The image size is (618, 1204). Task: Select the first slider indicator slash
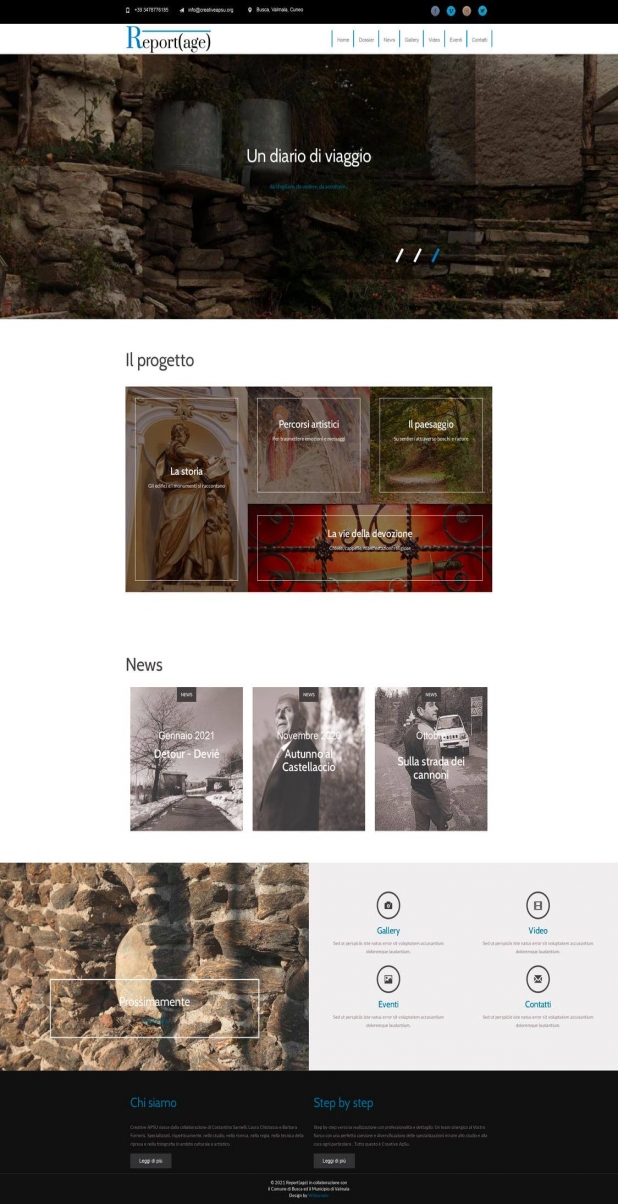[399, 255]
